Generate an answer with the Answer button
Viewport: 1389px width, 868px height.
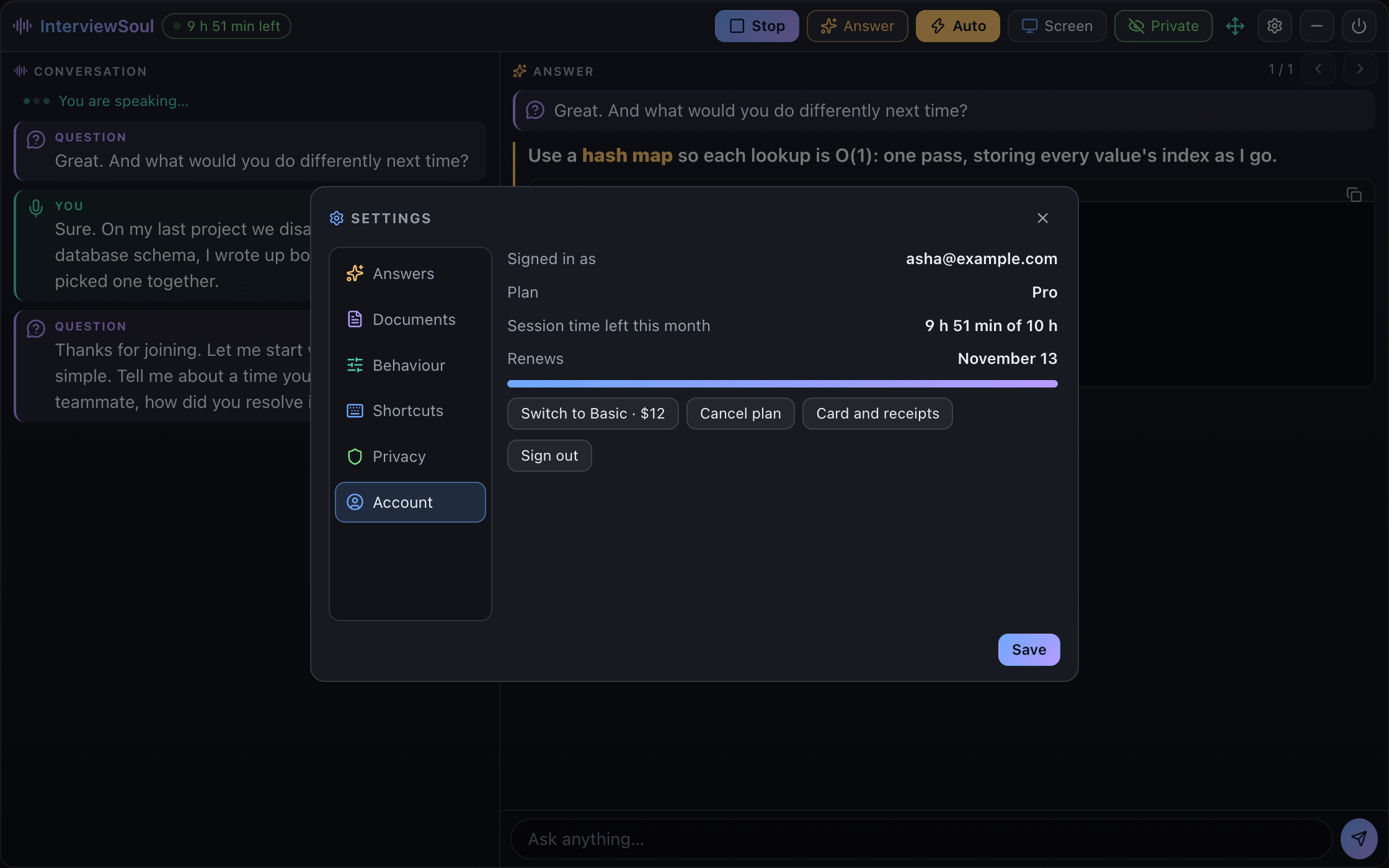pos(857,26)
